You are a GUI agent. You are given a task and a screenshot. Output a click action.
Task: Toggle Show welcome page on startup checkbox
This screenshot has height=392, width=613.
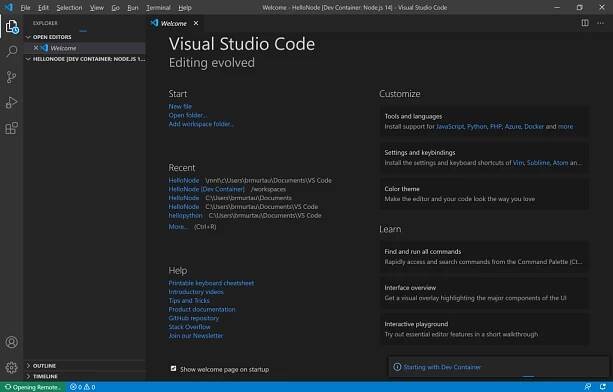coord(174,369)
